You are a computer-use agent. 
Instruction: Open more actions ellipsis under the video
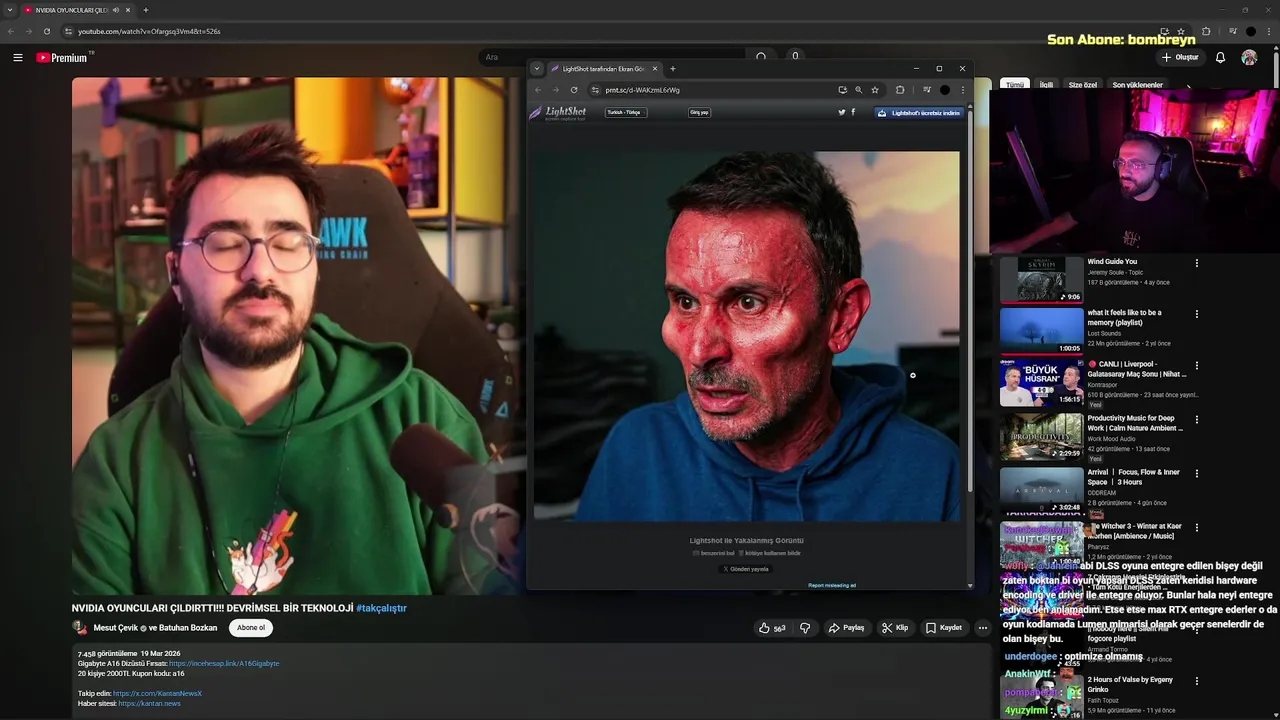coord(983,628)
